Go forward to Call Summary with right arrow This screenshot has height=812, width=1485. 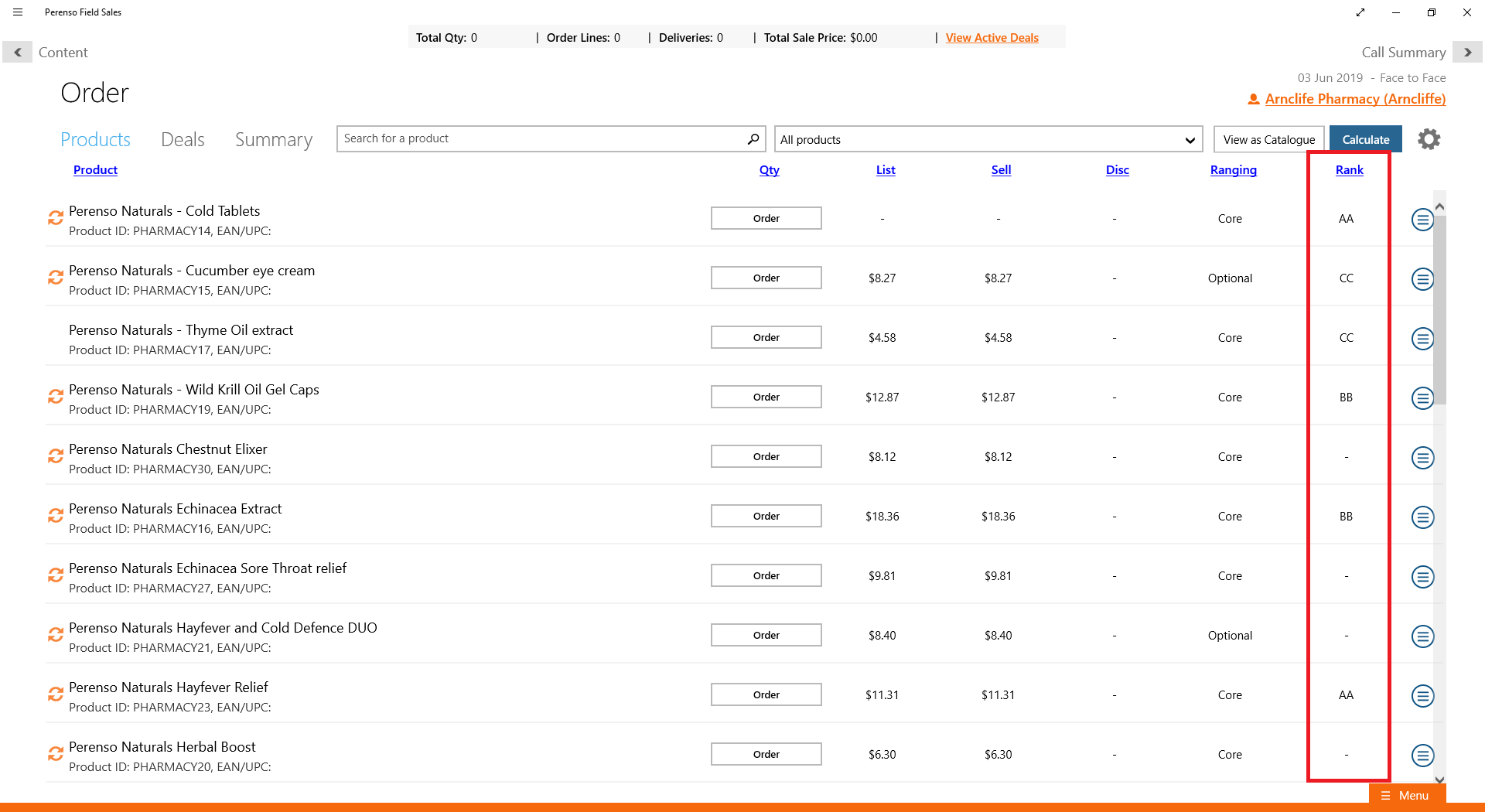point(1467,52)
